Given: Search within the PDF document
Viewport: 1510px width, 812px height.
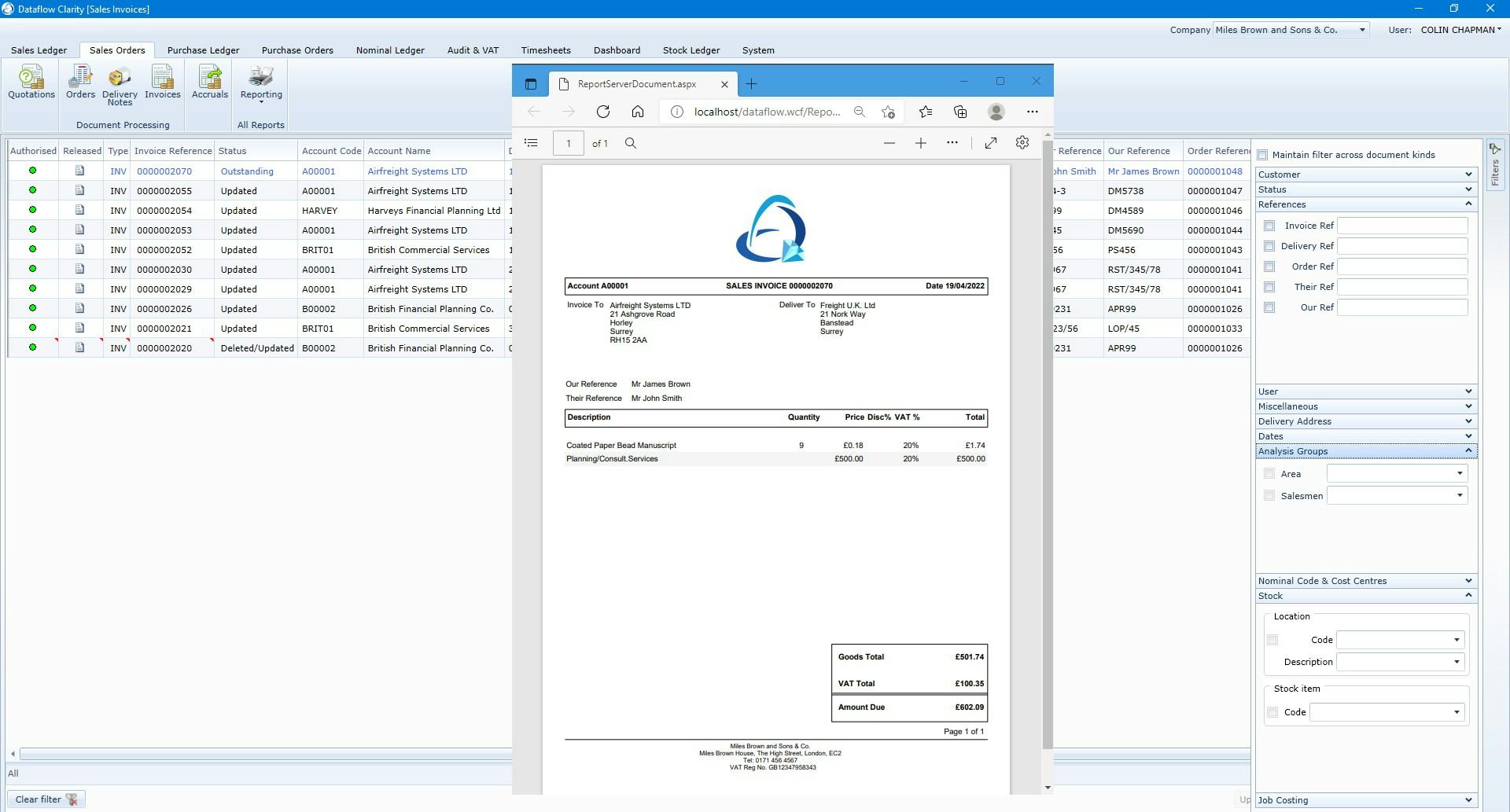Looking at the screenshot, I should point(631,143).
